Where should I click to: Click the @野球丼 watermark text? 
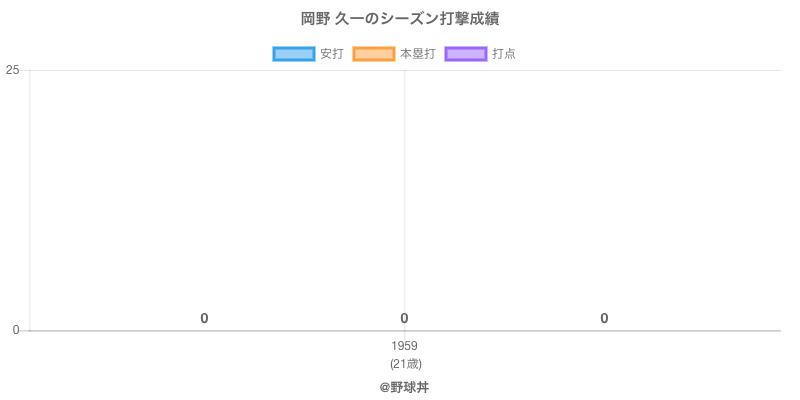[x=405, y=387]
